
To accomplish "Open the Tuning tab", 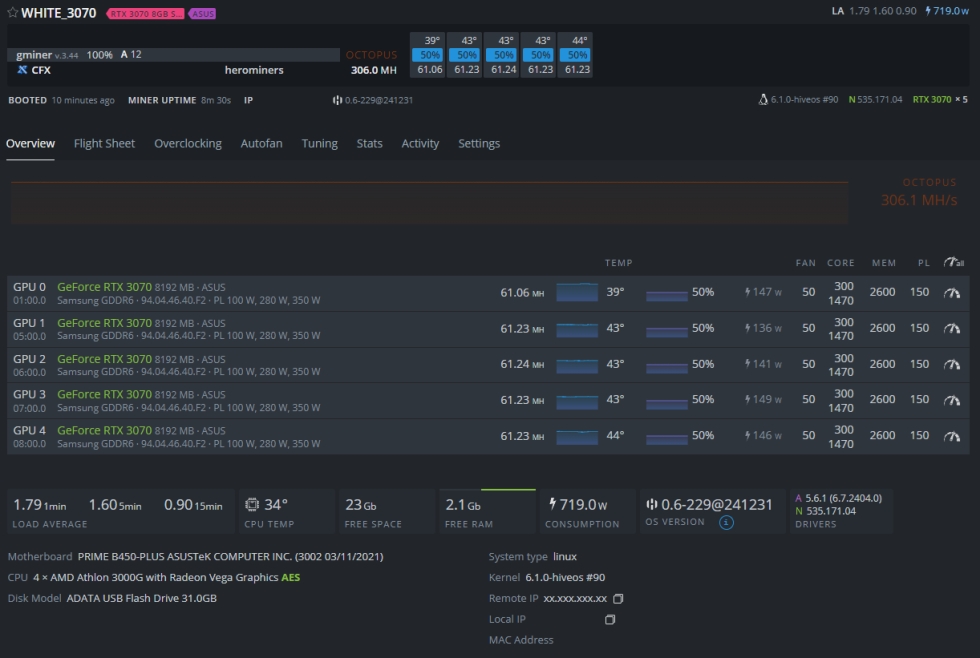I will (319, 144).
